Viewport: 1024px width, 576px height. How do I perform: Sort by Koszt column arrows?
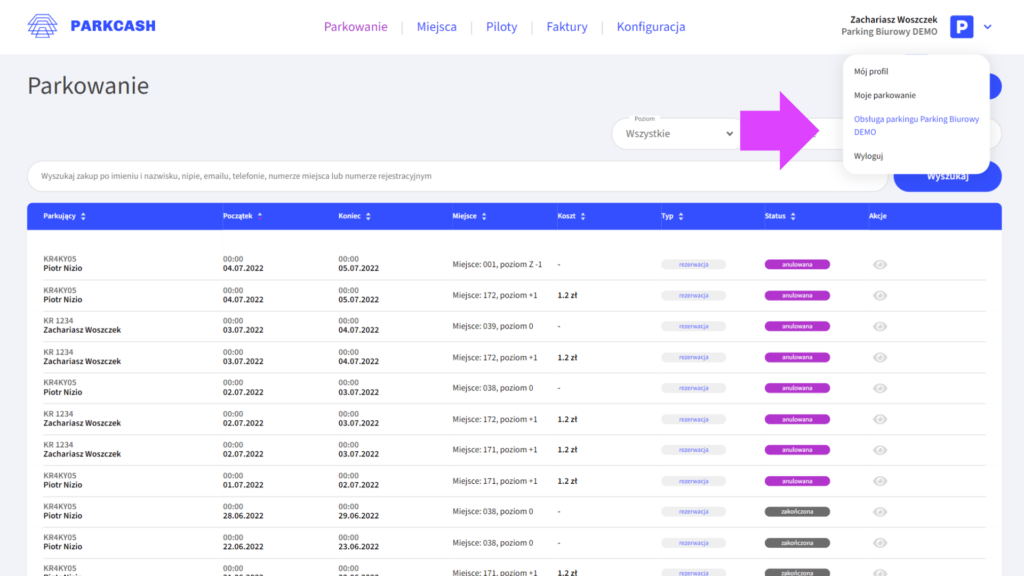tap(583, 216)
